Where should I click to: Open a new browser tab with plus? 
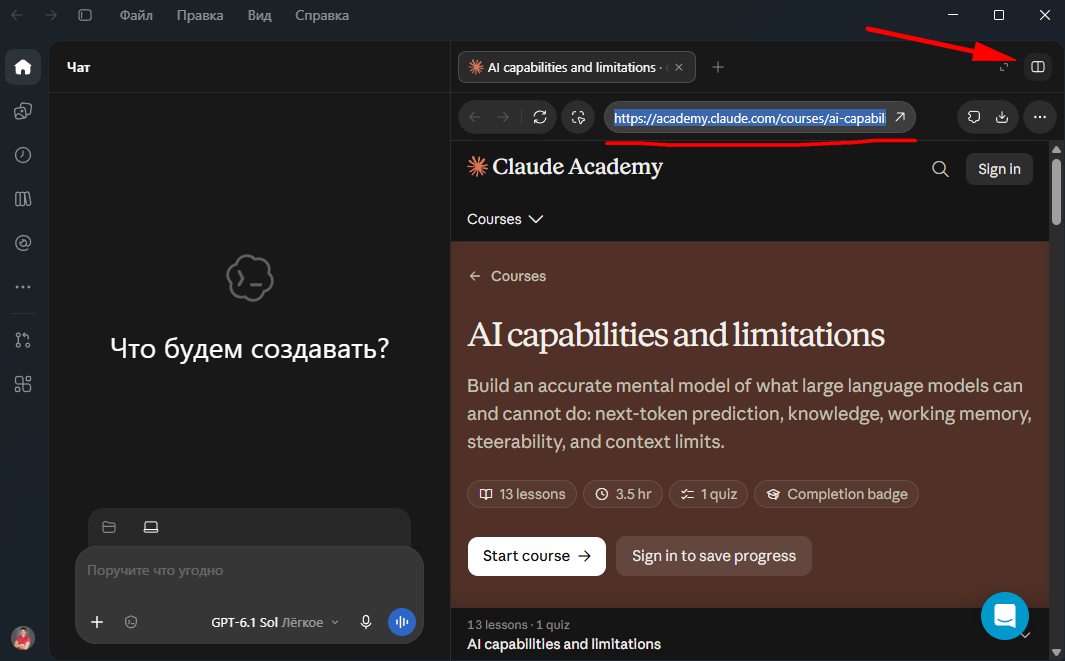pos(718,67)
